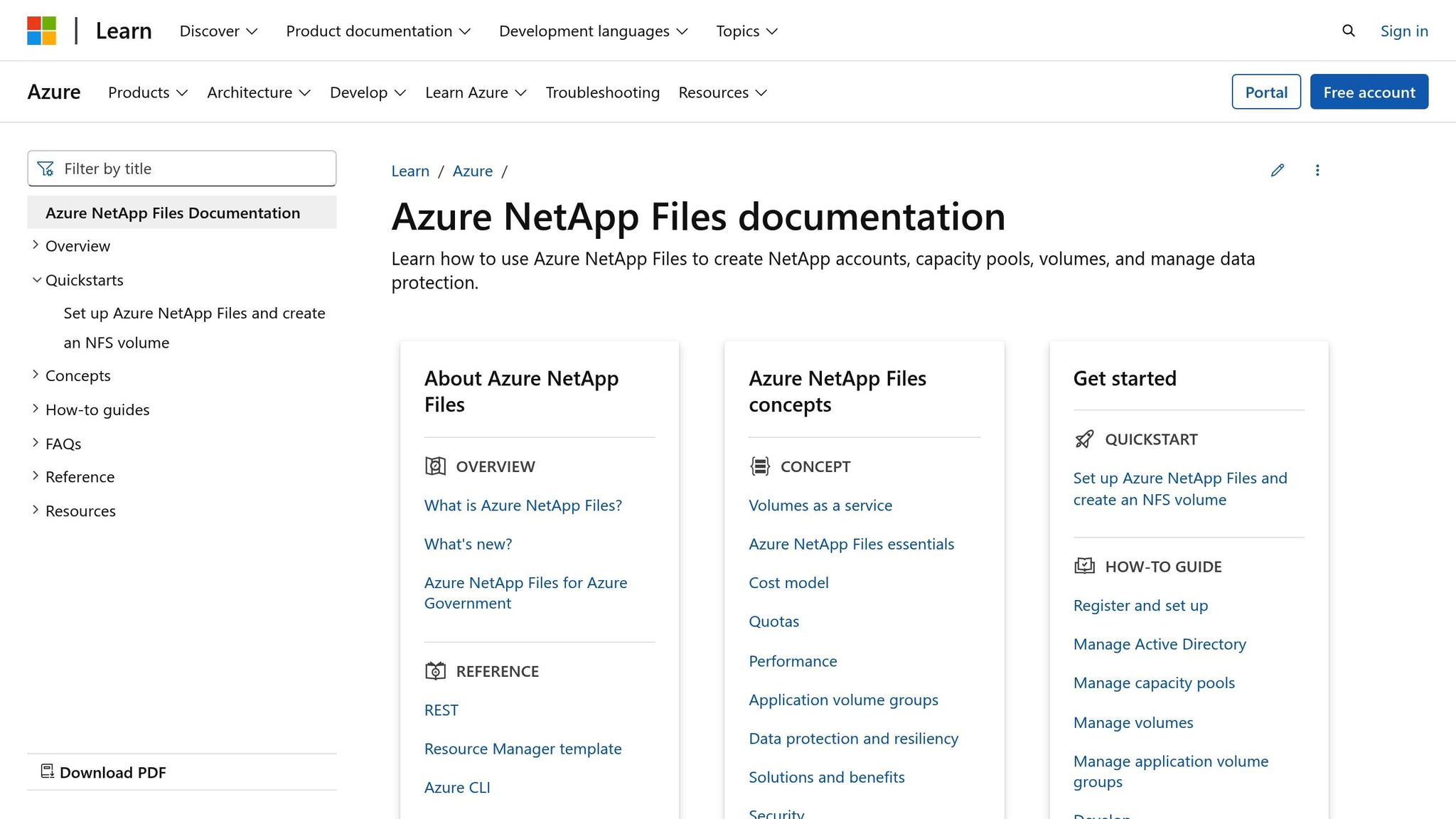The height and width of the screenshot is (819, 1456).
Task: Click the Microsoft logo
Action: [x=41, y=31]
